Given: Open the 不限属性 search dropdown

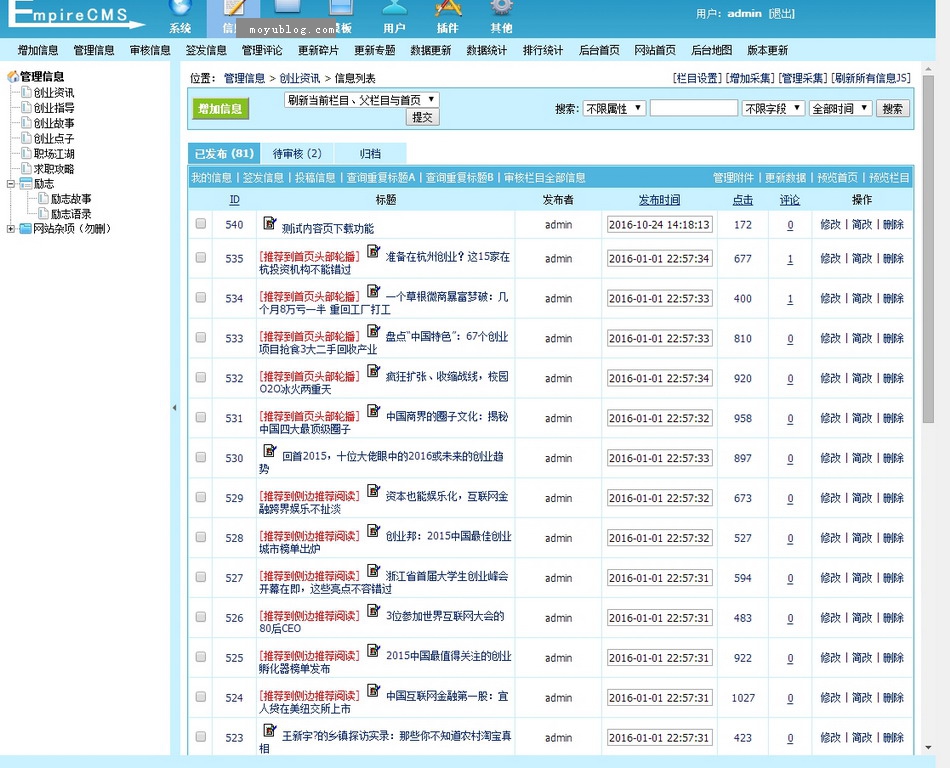Looking at the screenshot, I should click(614, 108).
